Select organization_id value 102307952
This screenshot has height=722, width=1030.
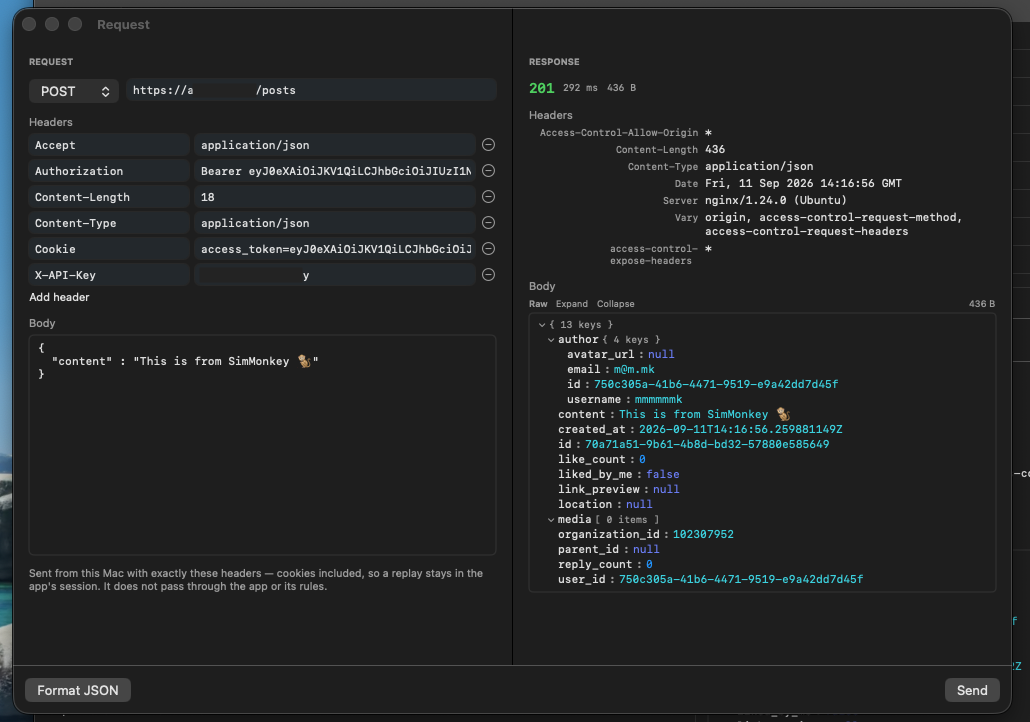[703, 535]
